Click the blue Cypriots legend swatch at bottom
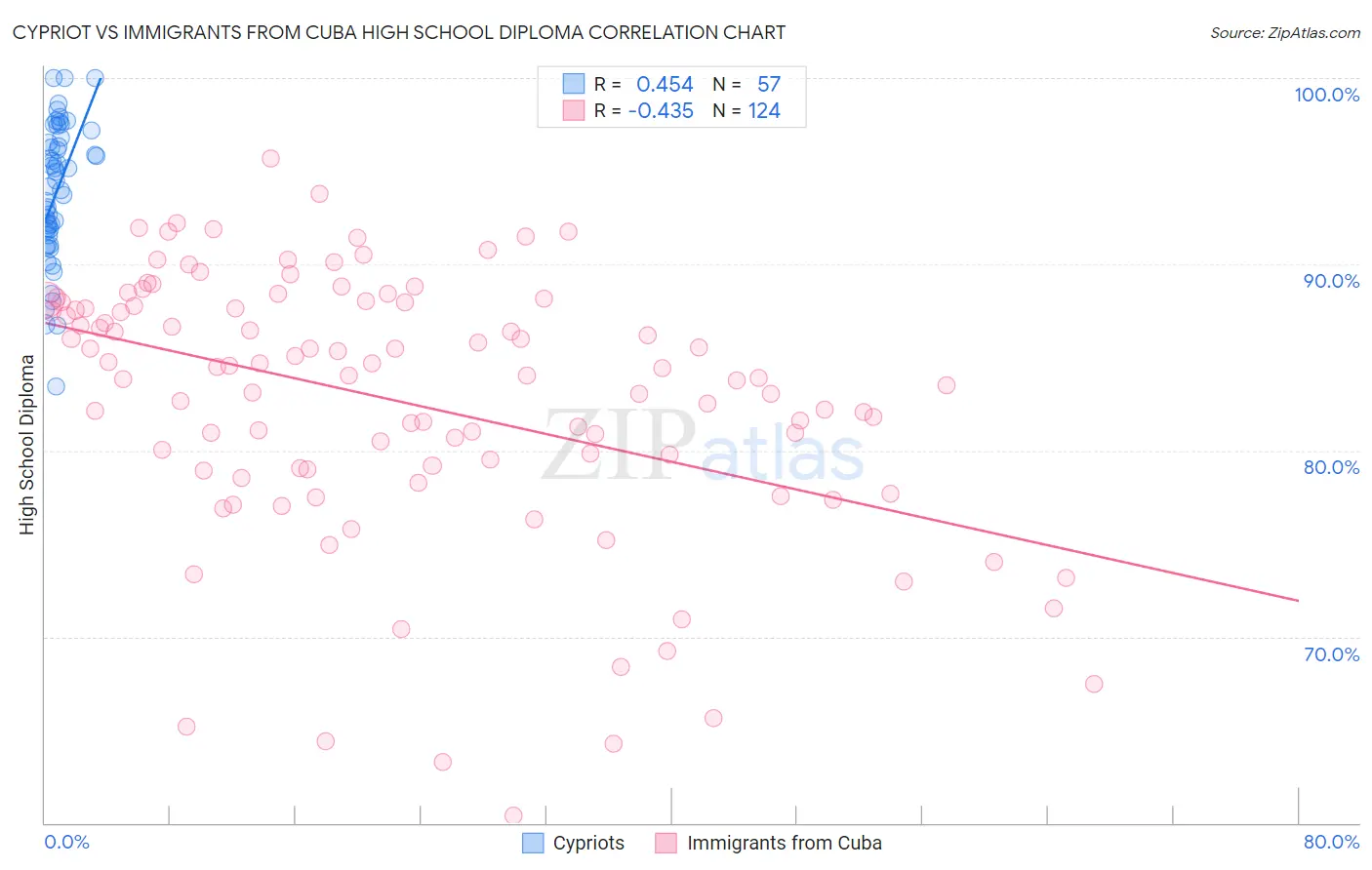The width and height of the screenshot is (1372, 870). tap(533, 843)
